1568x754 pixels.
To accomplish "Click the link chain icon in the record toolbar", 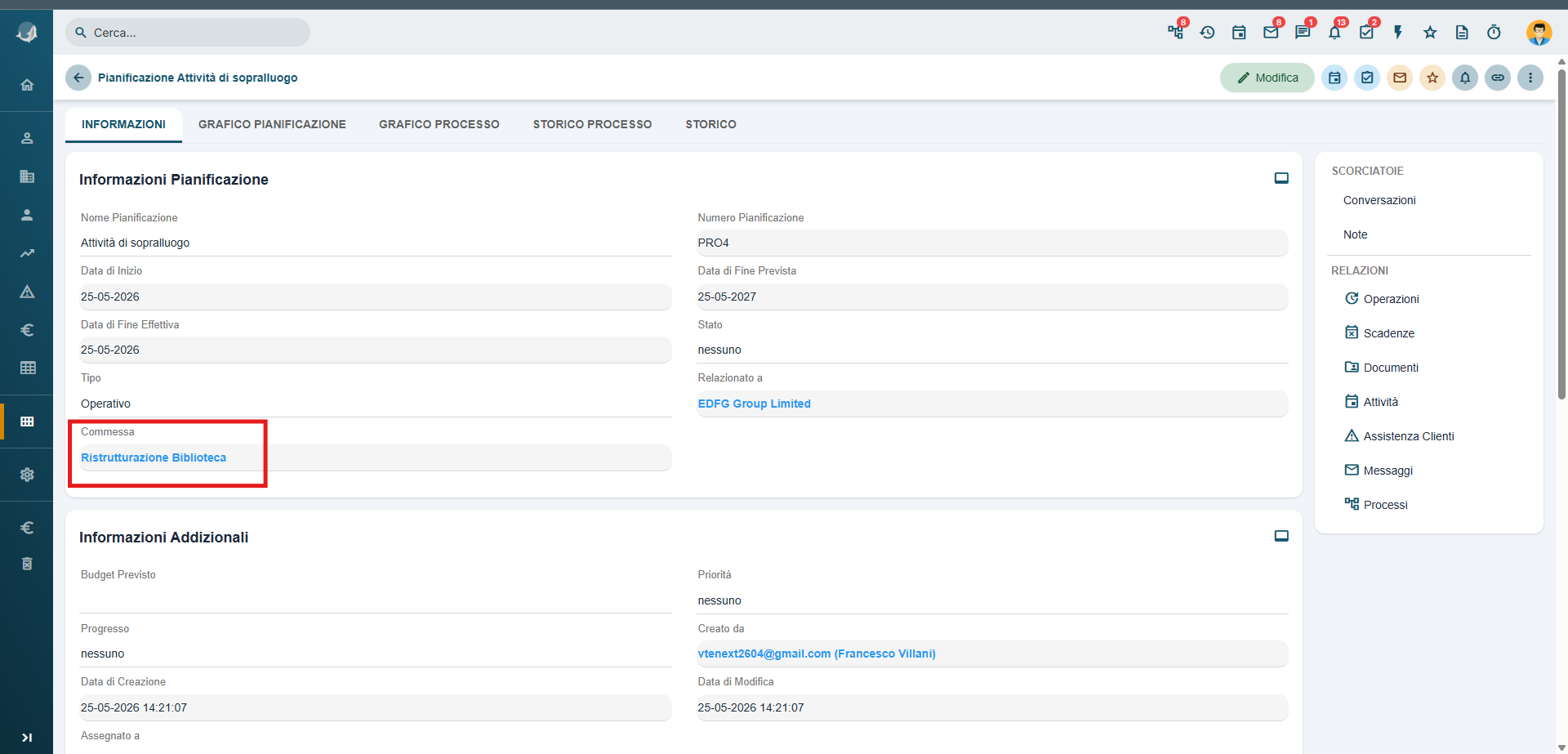I will click(x=1498, y=78).
